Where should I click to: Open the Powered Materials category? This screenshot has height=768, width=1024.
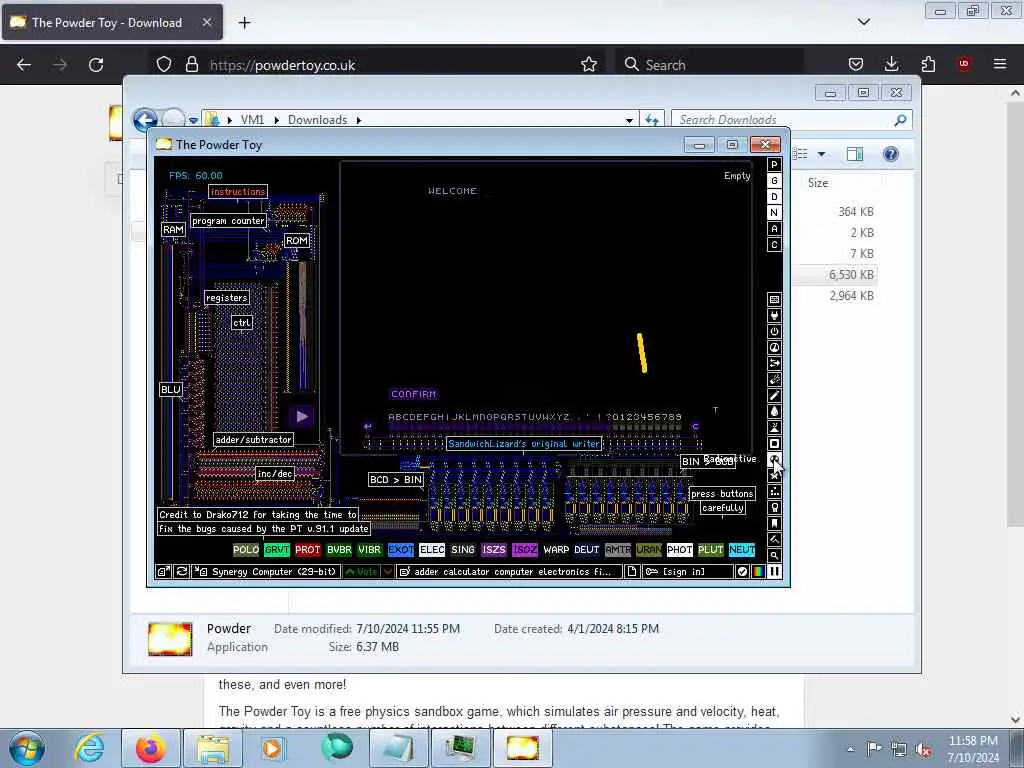pos(774,331)
